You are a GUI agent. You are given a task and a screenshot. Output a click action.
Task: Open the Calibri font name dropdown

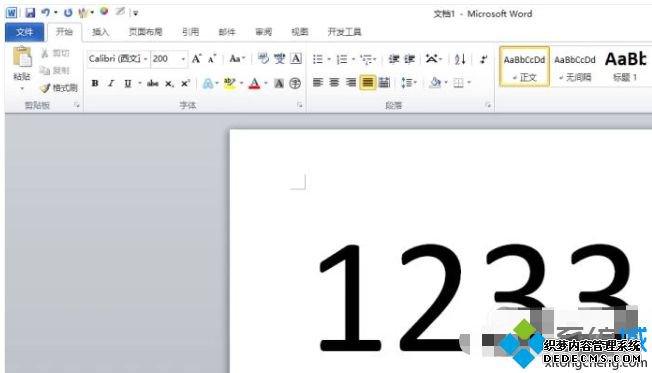pos(146,59)
